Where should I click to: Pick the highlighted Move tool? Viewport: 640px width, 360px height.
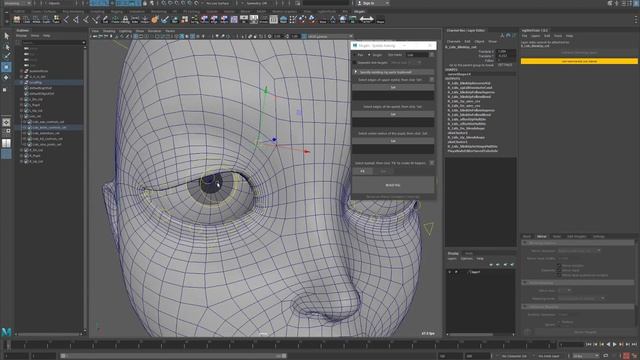[x=7, y=67]
